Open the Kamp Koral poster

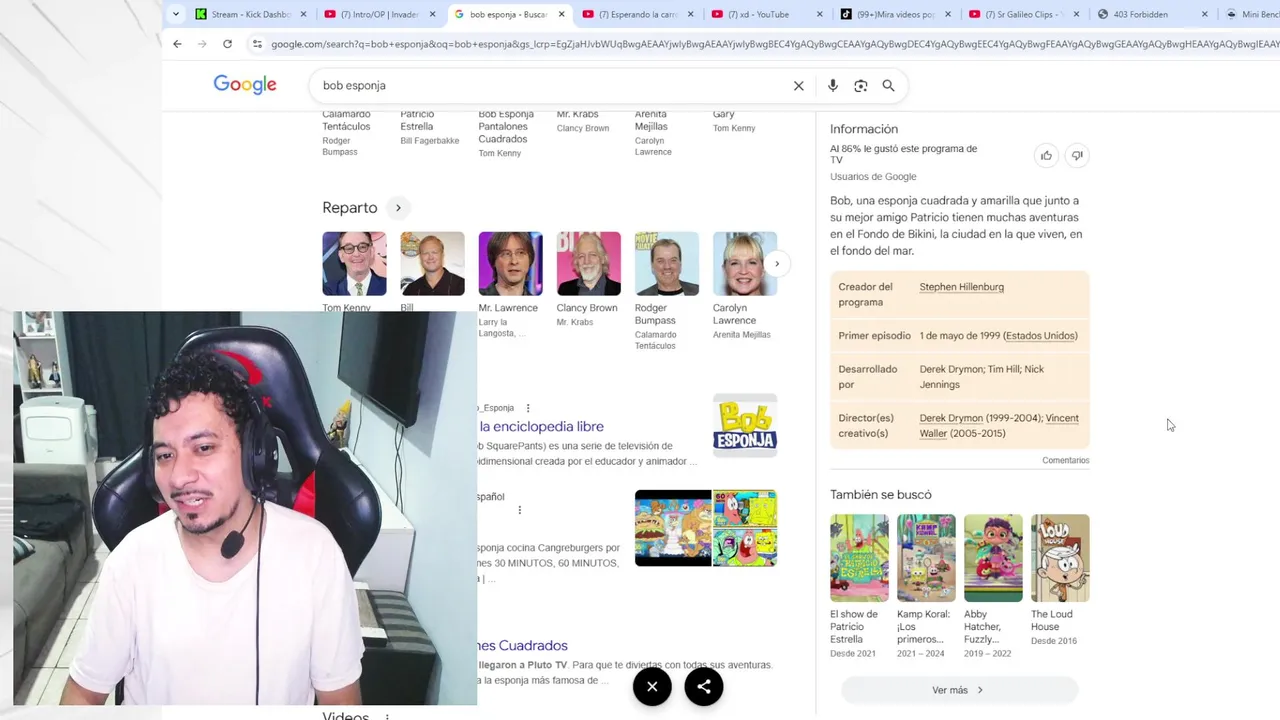[926, 558]
